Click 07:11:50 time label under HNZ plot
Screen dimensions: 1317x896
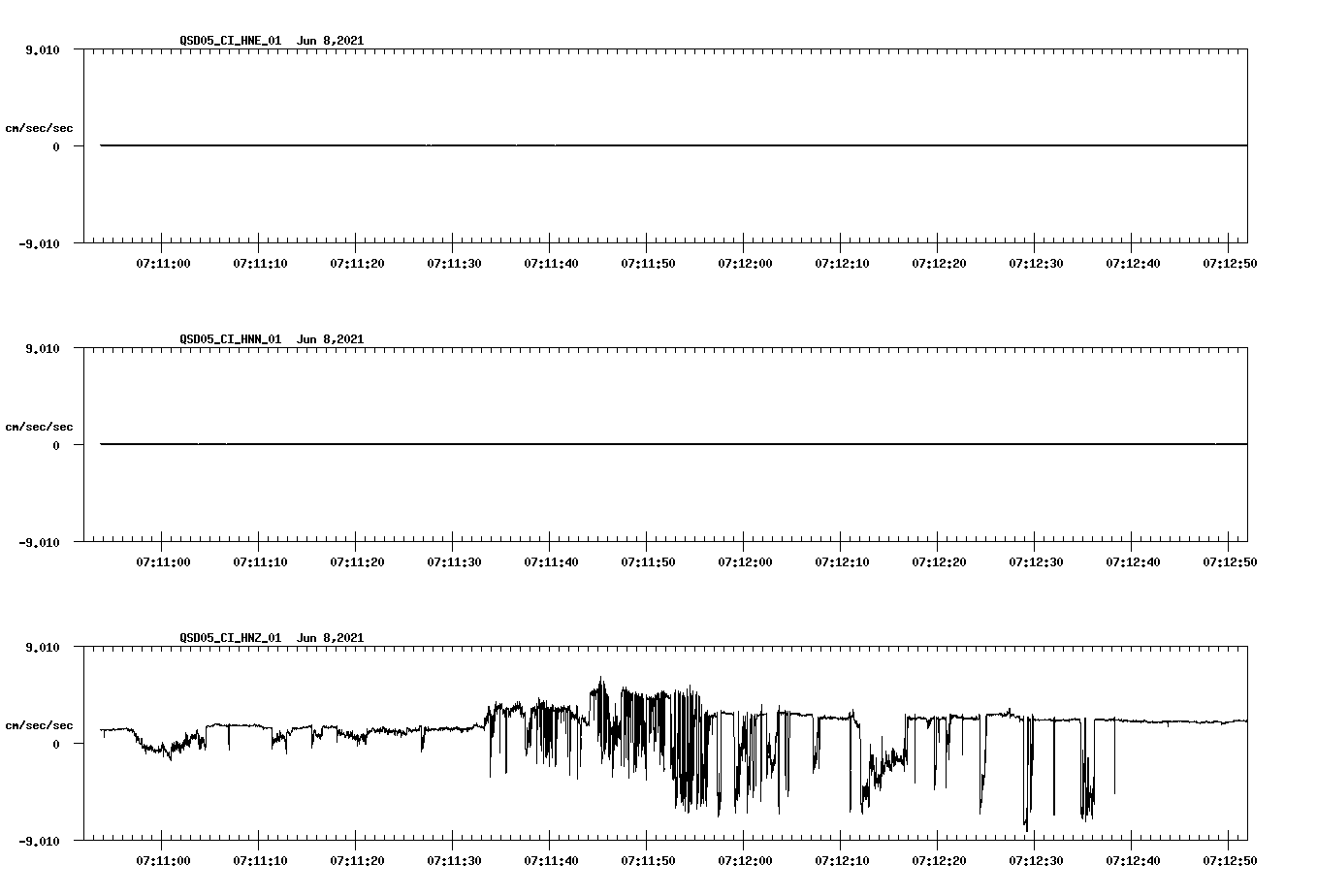648,860
